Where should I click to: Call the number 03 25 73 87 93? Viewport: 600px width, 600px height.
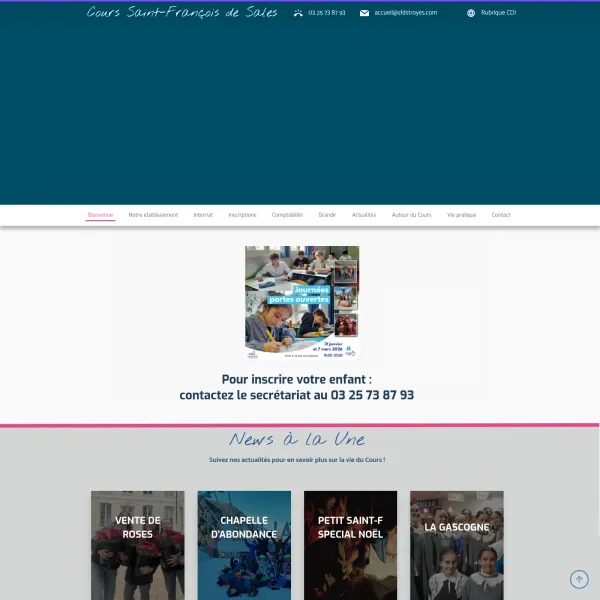(327, 13)
